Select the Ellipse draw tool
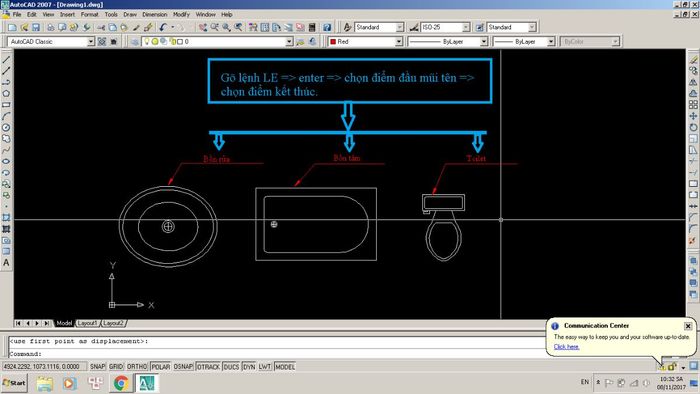The height and width of the screenshot is (394, 700). click(x=6, y=162)
